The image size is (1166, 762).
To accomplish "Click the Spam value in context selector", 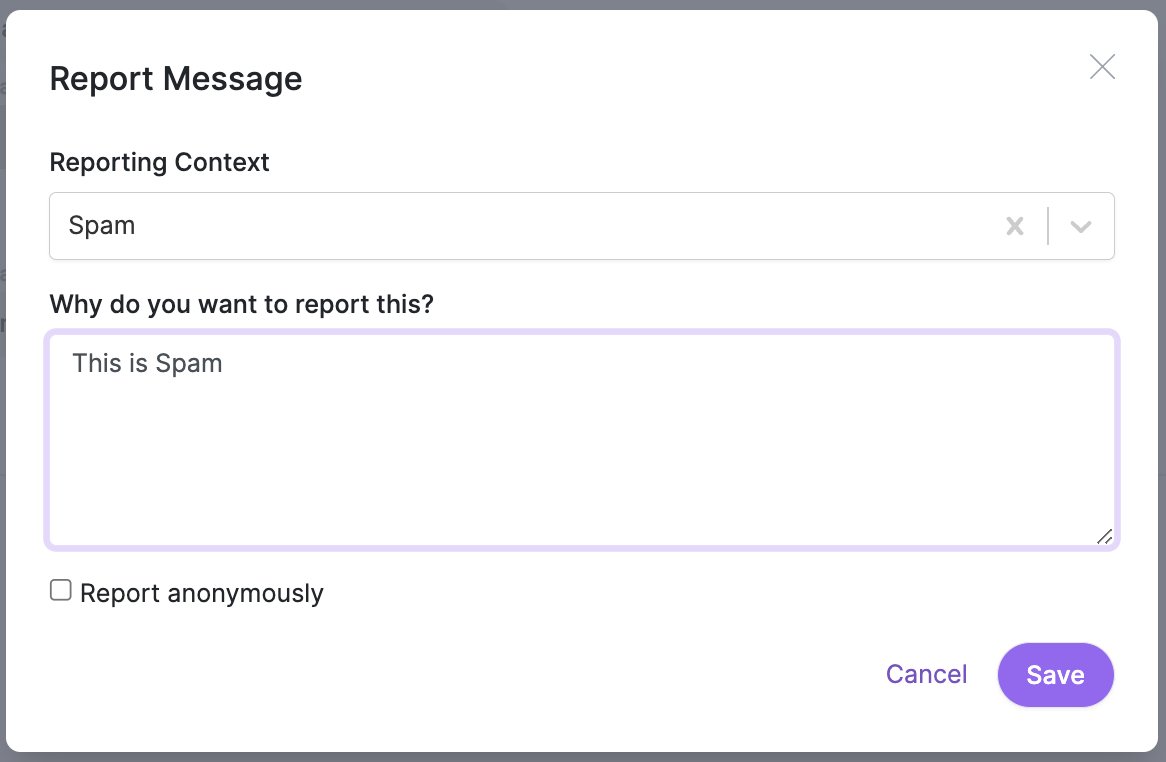I will (102, 225).
